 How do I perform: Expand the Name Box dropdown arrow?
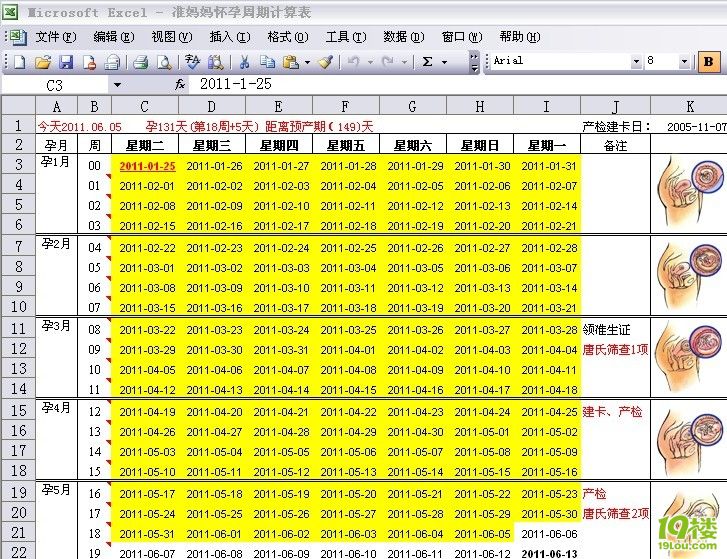[x=117, y=86]
